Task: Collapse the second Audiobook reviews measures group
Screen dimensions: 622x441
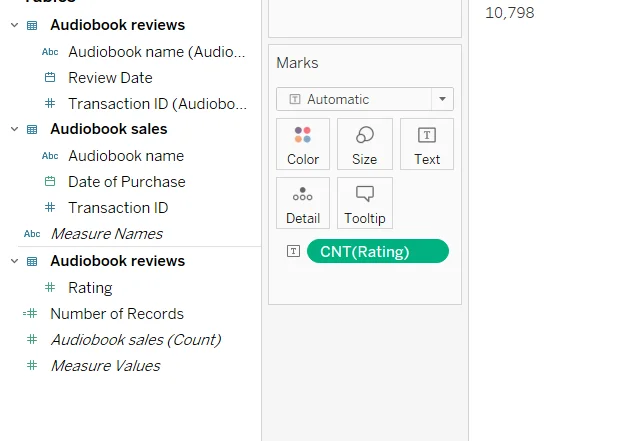Action: [14, 261]
